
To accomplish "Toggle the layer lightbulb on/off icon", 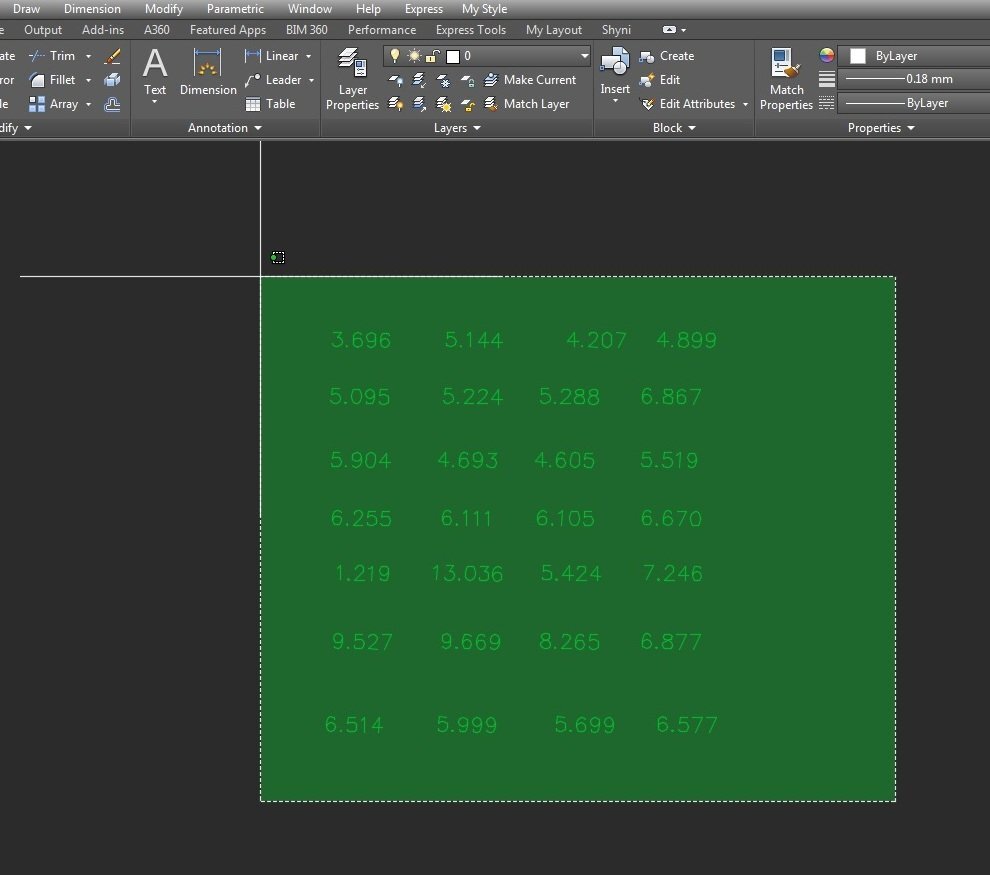I will (x=395, y=56).
